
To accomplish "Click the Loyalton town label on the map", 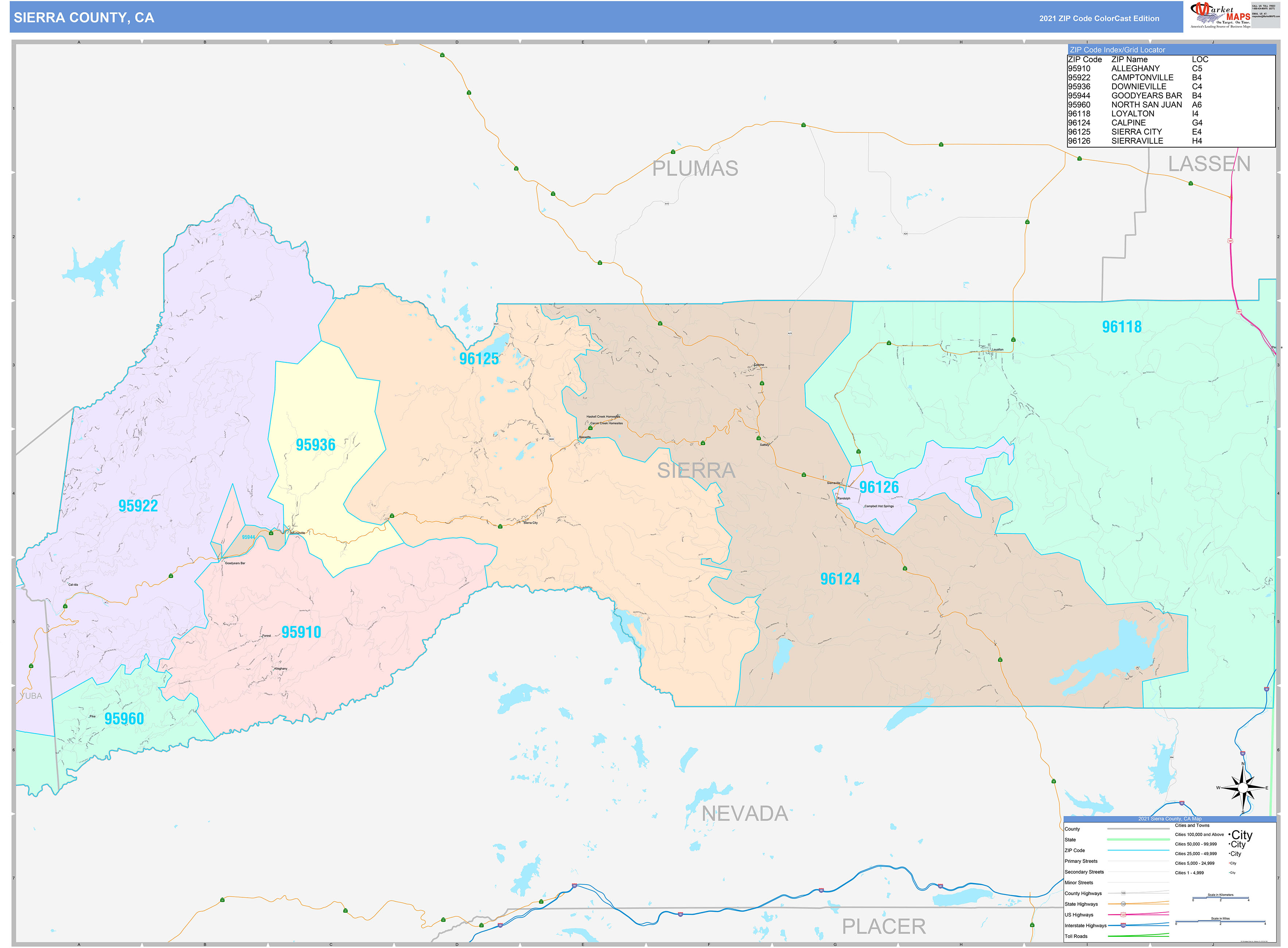I will tap(998, 349).
